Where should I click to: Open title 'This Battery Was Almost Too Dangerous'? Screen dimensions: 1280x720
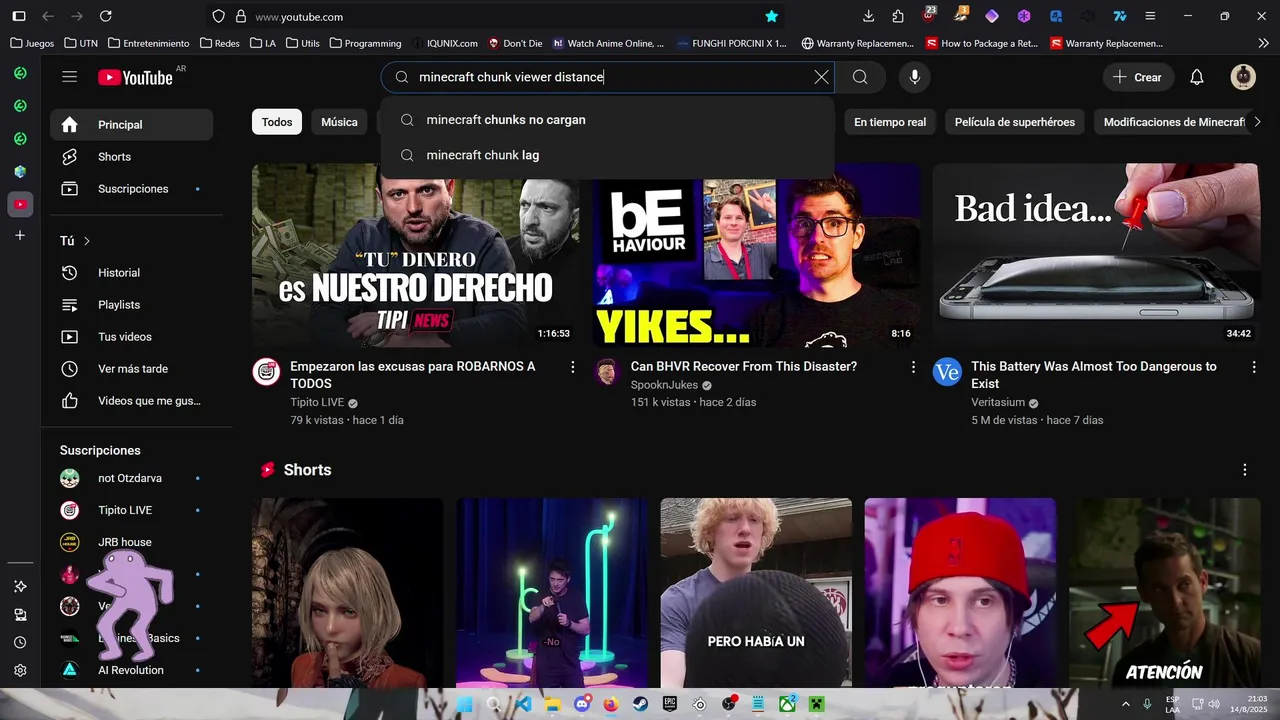pos(1094,375)
